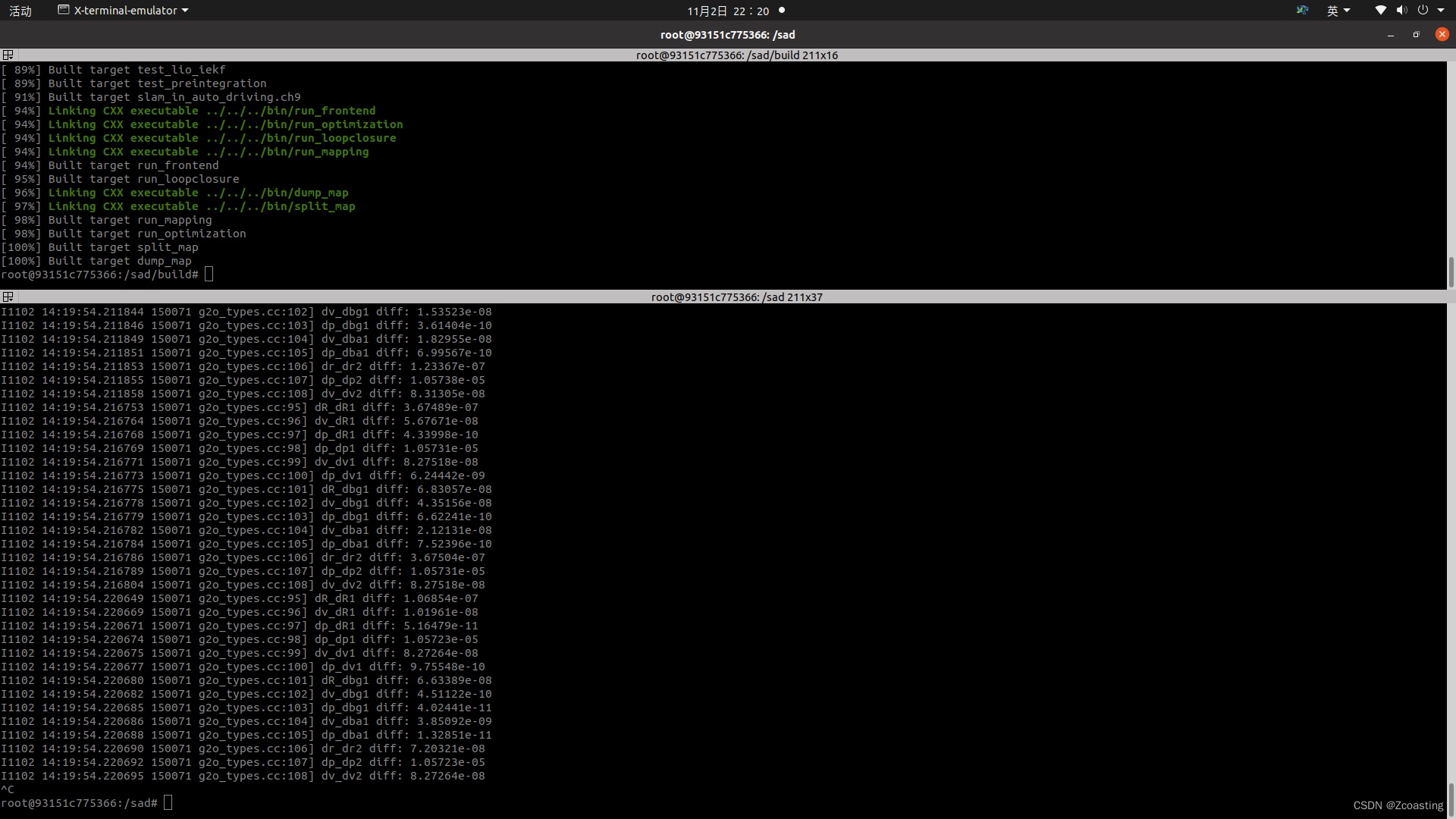Click the green line ending in bin/run_optimization
This screenshot has height=819, width=1456.
(202, 124)
